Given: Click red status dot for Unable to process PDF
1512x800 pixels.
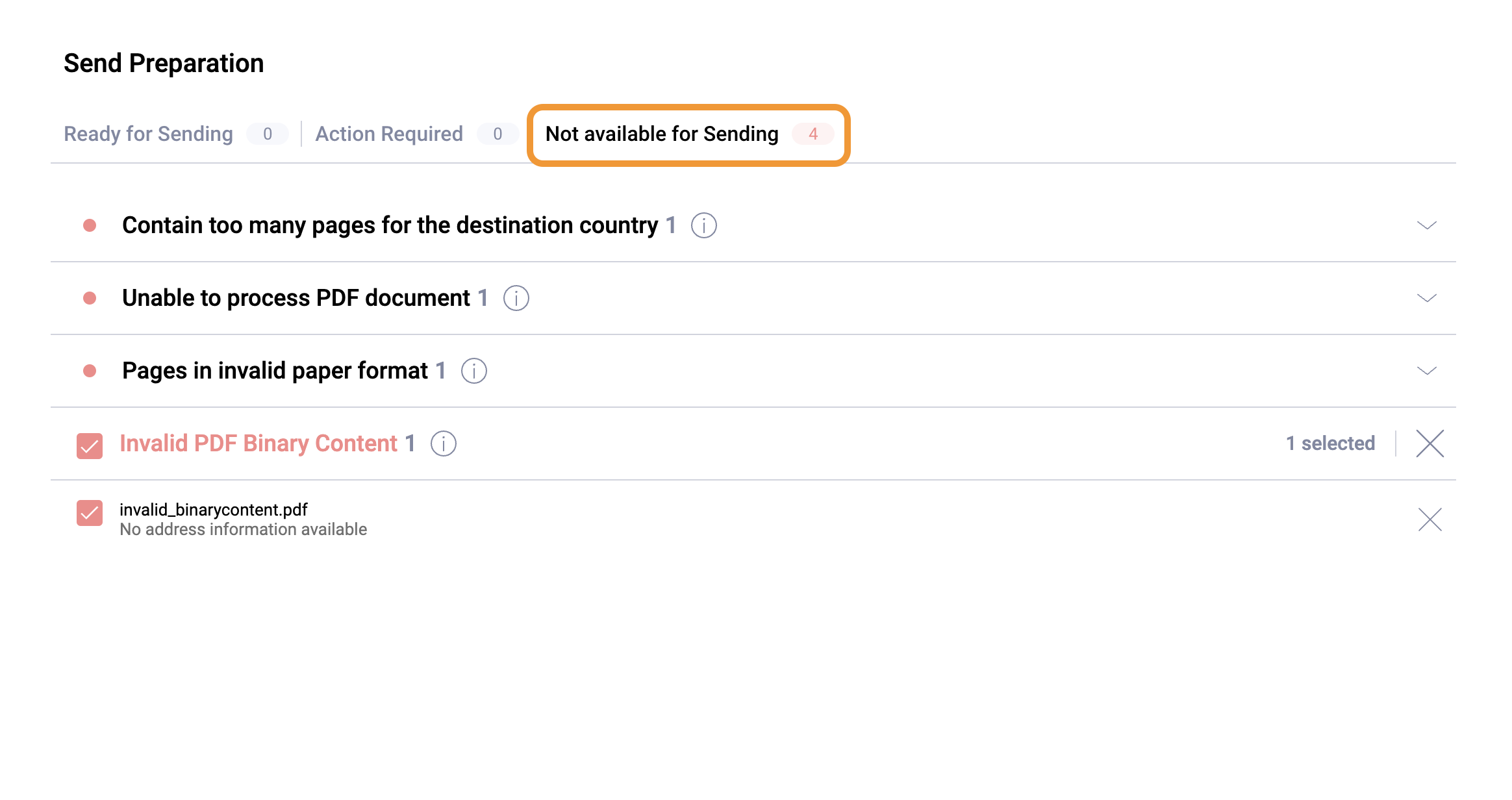Looking at the screenshot, I should click(x=90, y=298).
